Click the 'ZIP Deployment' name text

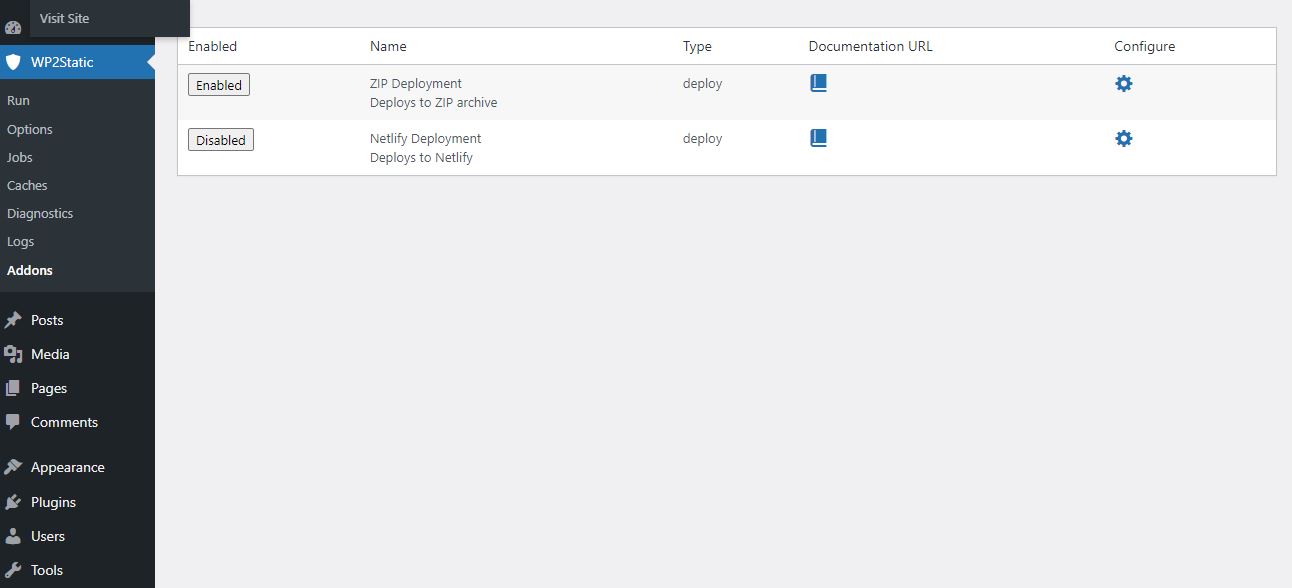click(x=416, y=83)
